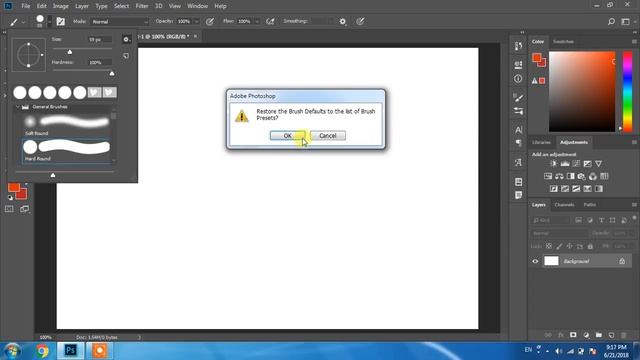Screen dimensions: 640x360
Task: Add a Color Balance adjustment
Action: pos(559,176)
